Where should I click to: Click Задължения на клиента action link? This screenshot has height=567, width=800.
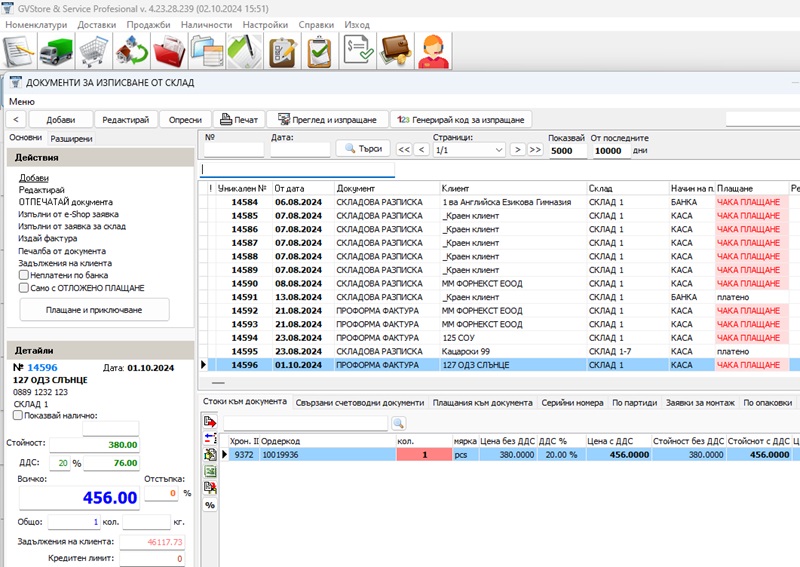click(65, 263)
